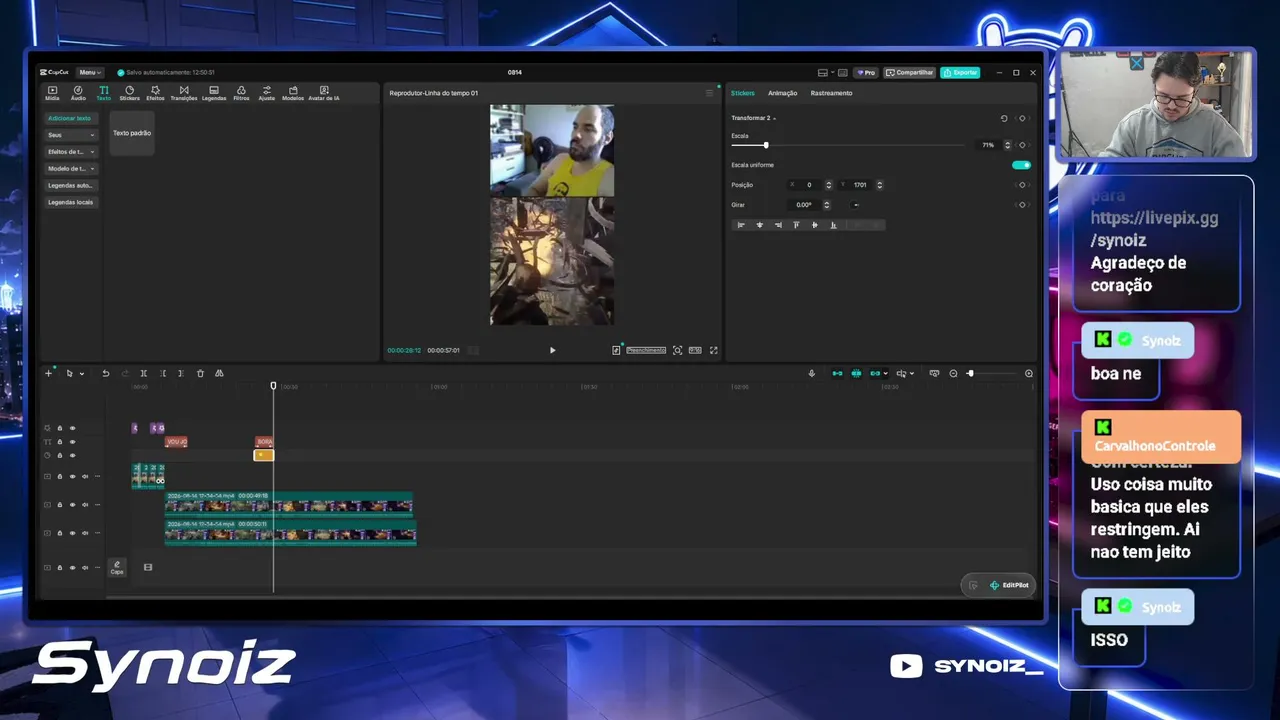Toggle the Escala uniforme switch
The image size is (1280, 720).
tap(1021, 165)
